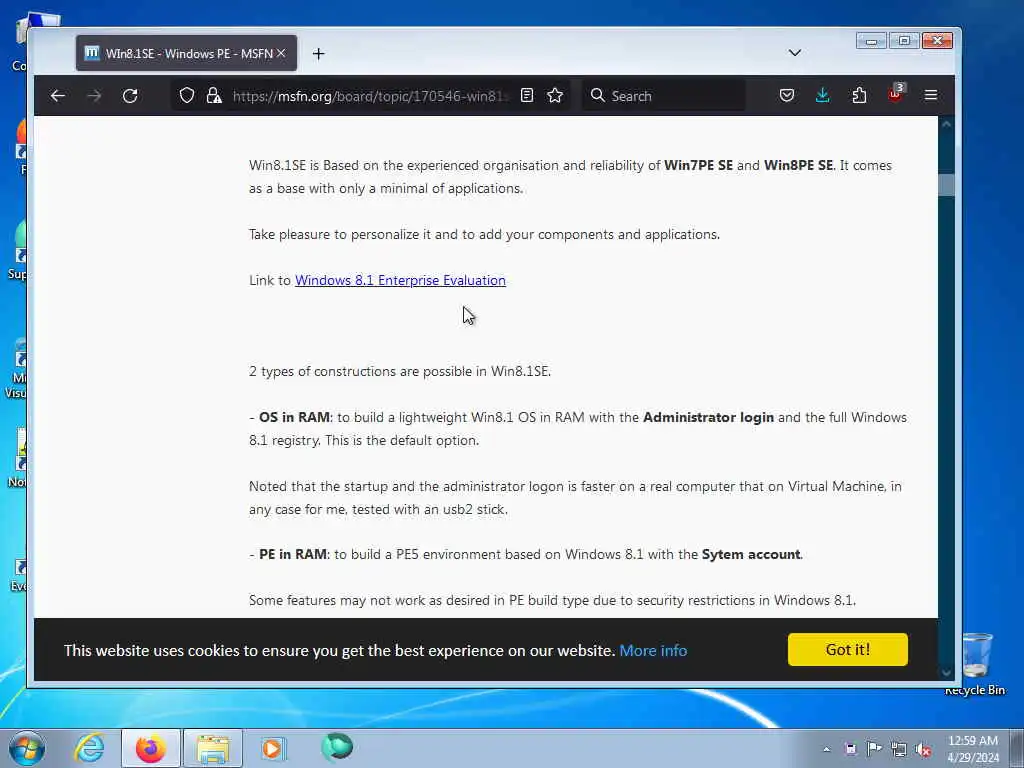Click the OS in RAM heading text

pyautogui.click(x=294, y=417)
